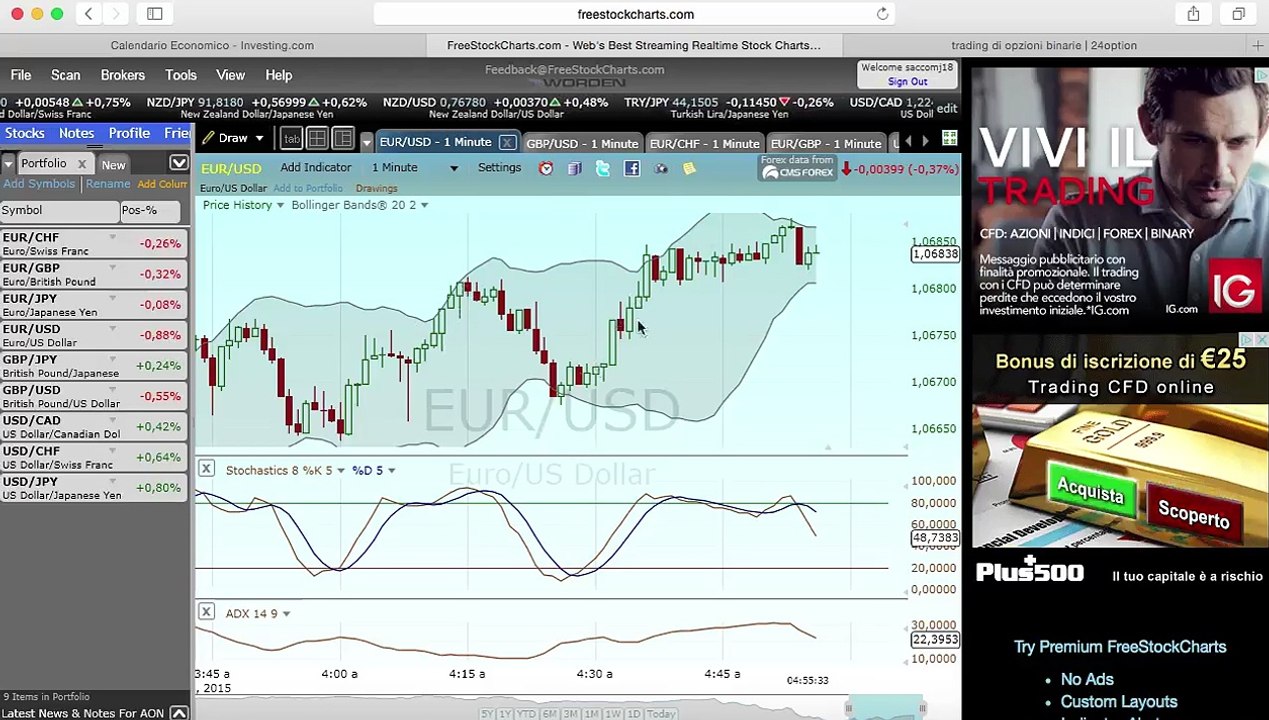This screenshot has width=1269, height=720.
Task: Click Add Indicator button
Action: pos(315,167)
